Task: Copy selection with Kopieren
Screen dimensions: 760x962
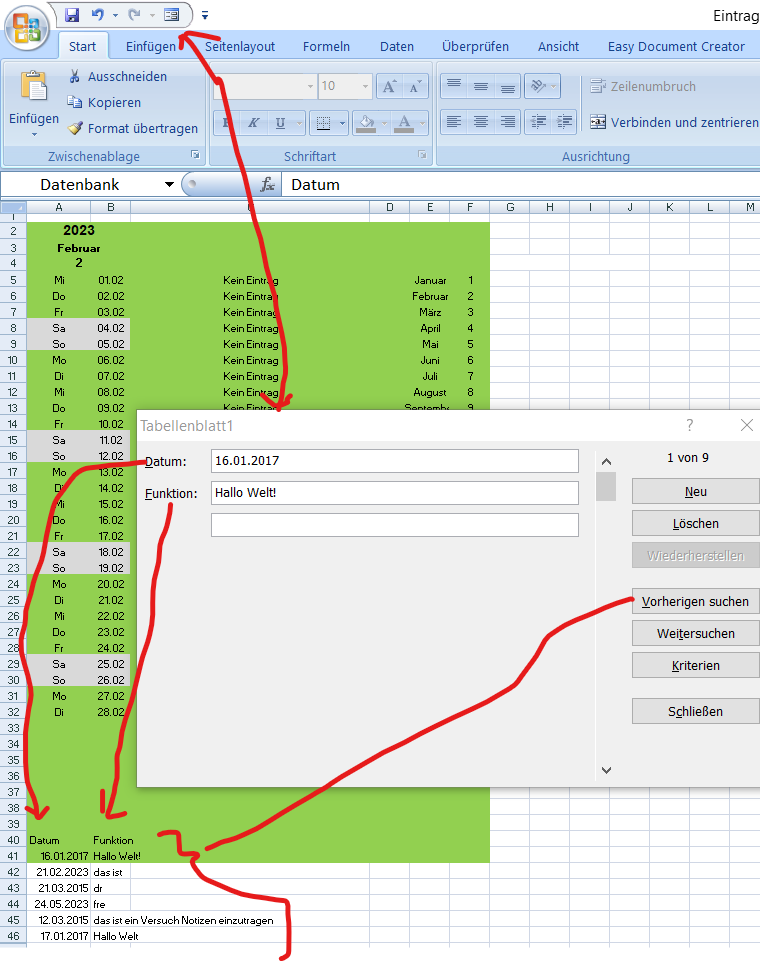Action: (x=104, y=102)
